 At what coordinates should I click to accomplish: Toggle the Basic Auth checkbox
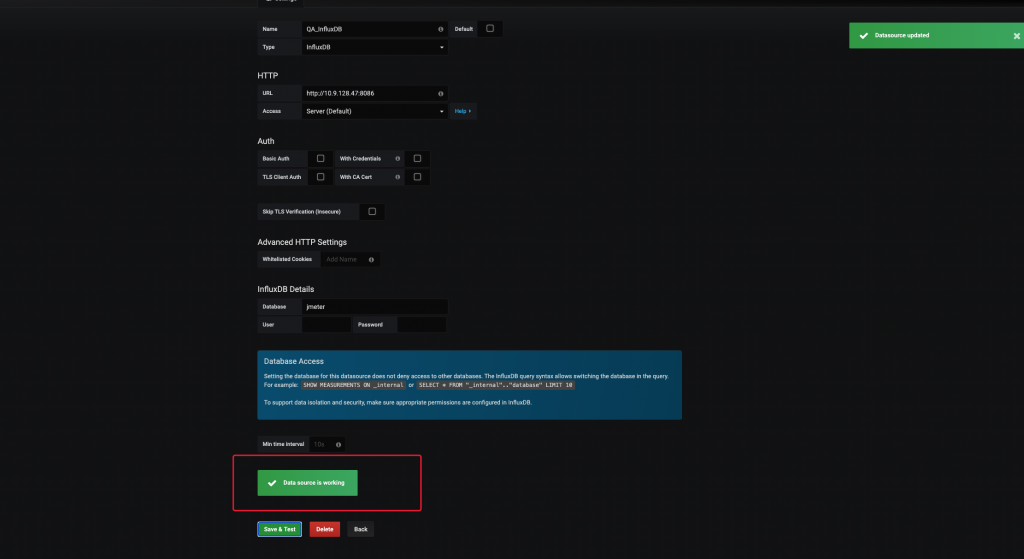[x=320, y=158]
